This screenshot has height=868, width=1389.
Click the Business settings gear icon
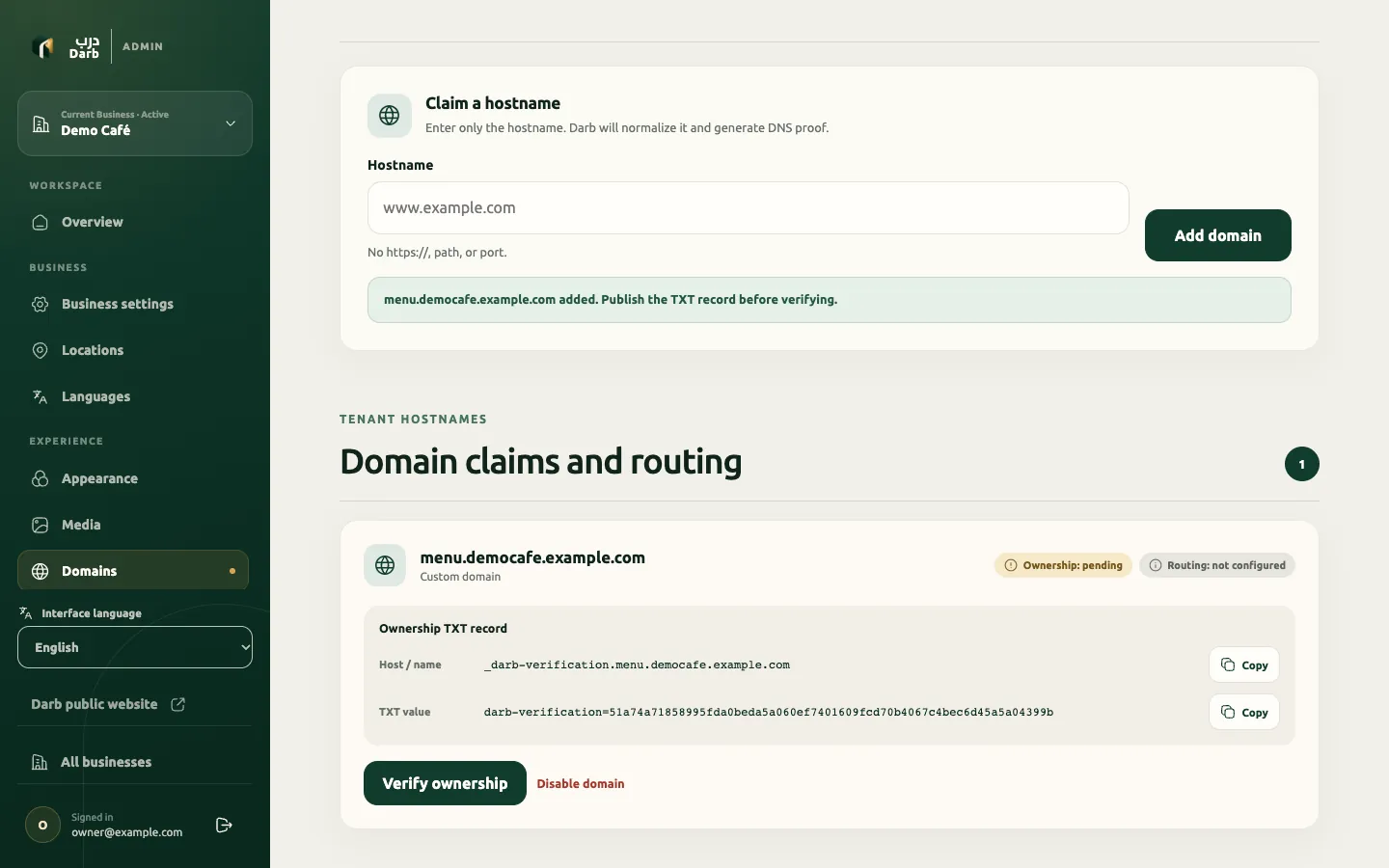pos(41,304)
